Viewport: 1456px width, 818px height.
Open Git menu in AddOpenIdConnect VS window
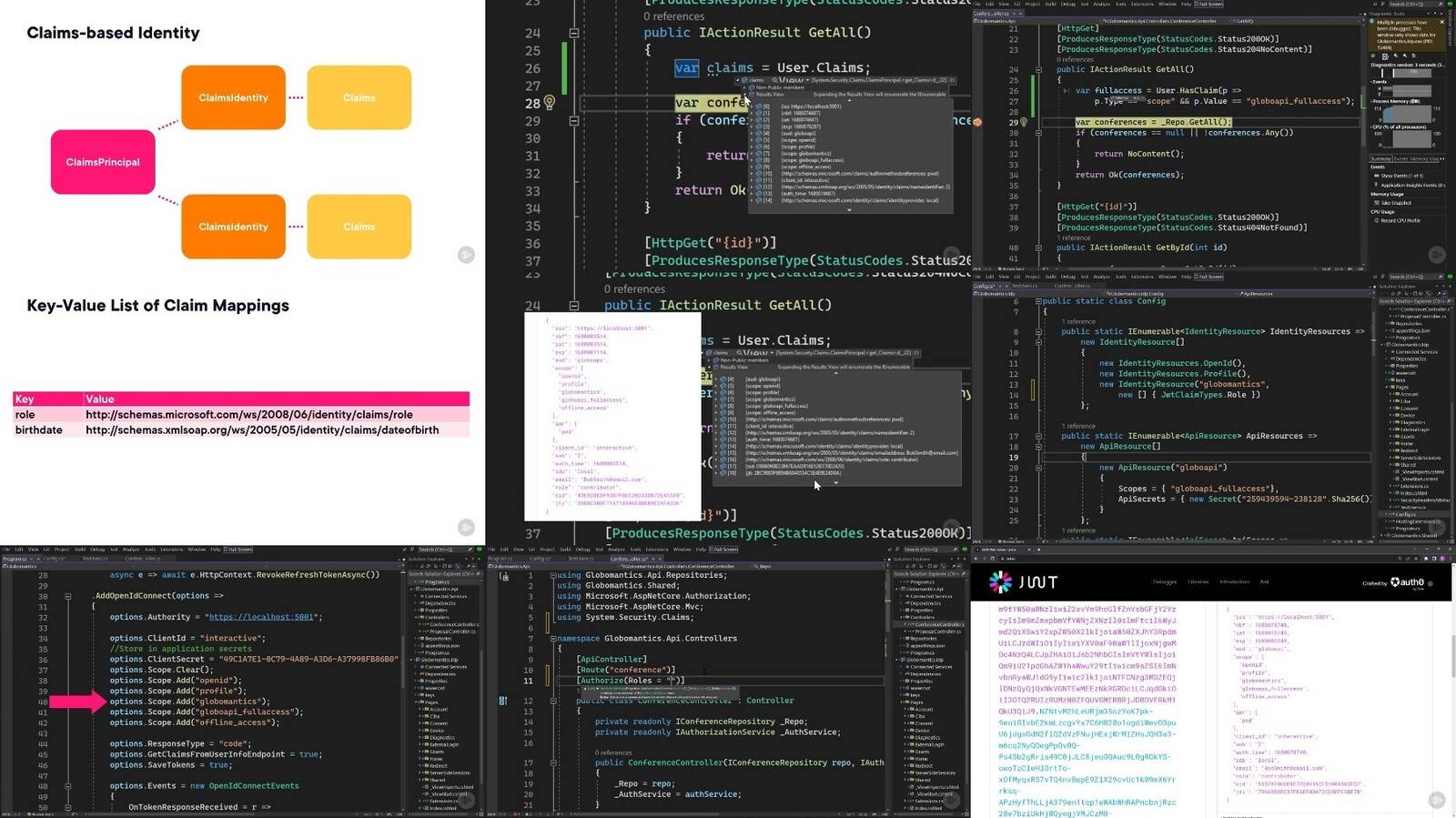pos(47,550)
